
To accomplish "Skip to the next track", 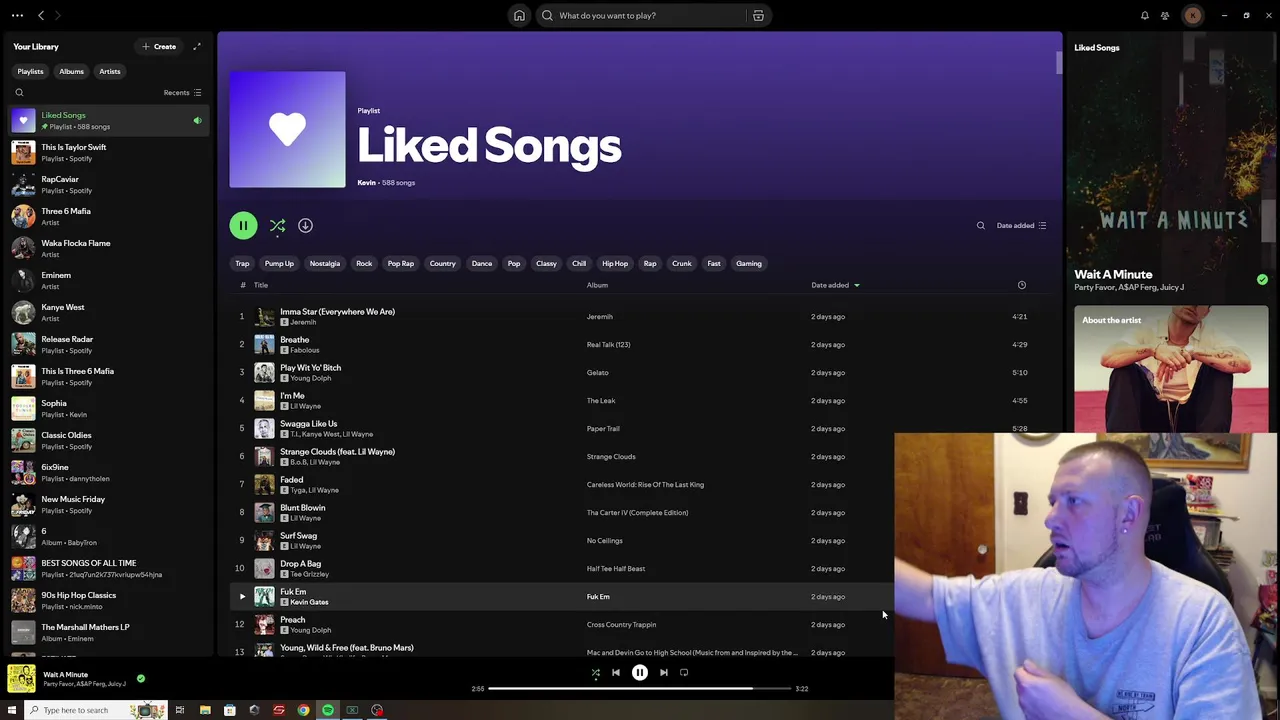I will [x=663, y=672].
